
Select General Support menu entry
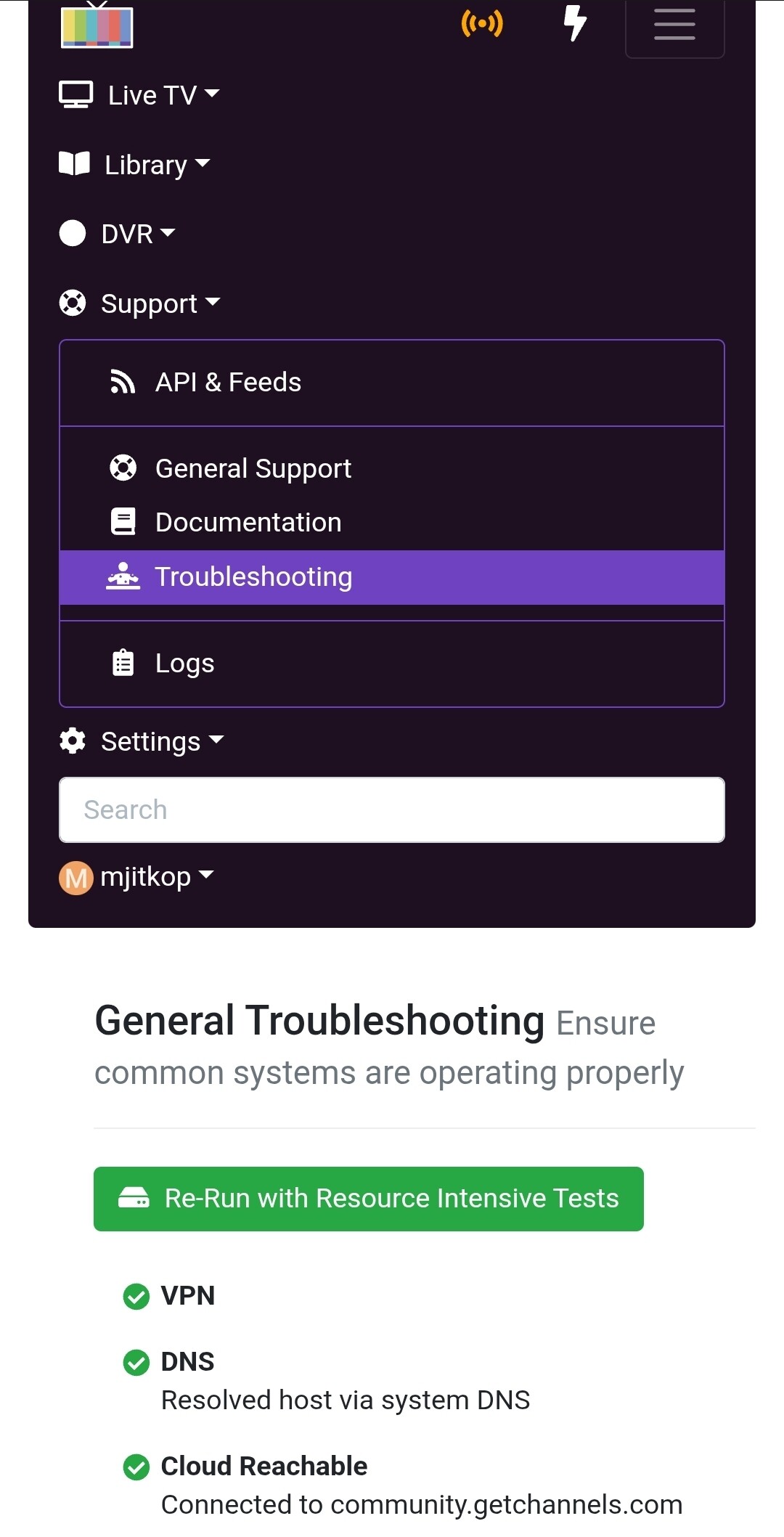(392, 468)
